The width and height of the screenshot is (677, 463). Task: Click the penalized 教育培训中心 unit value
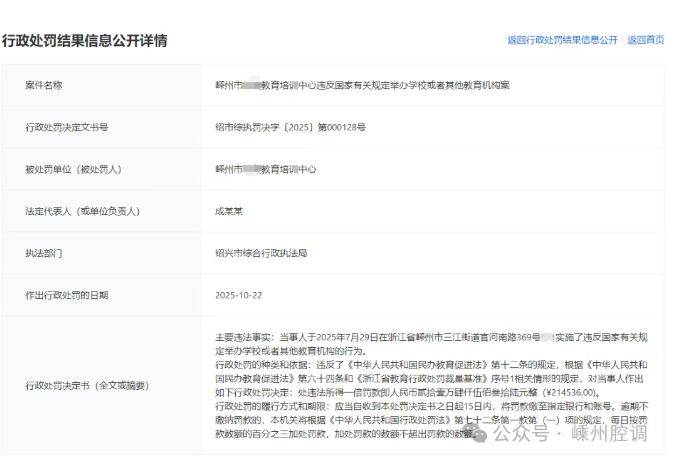point(266,170)
